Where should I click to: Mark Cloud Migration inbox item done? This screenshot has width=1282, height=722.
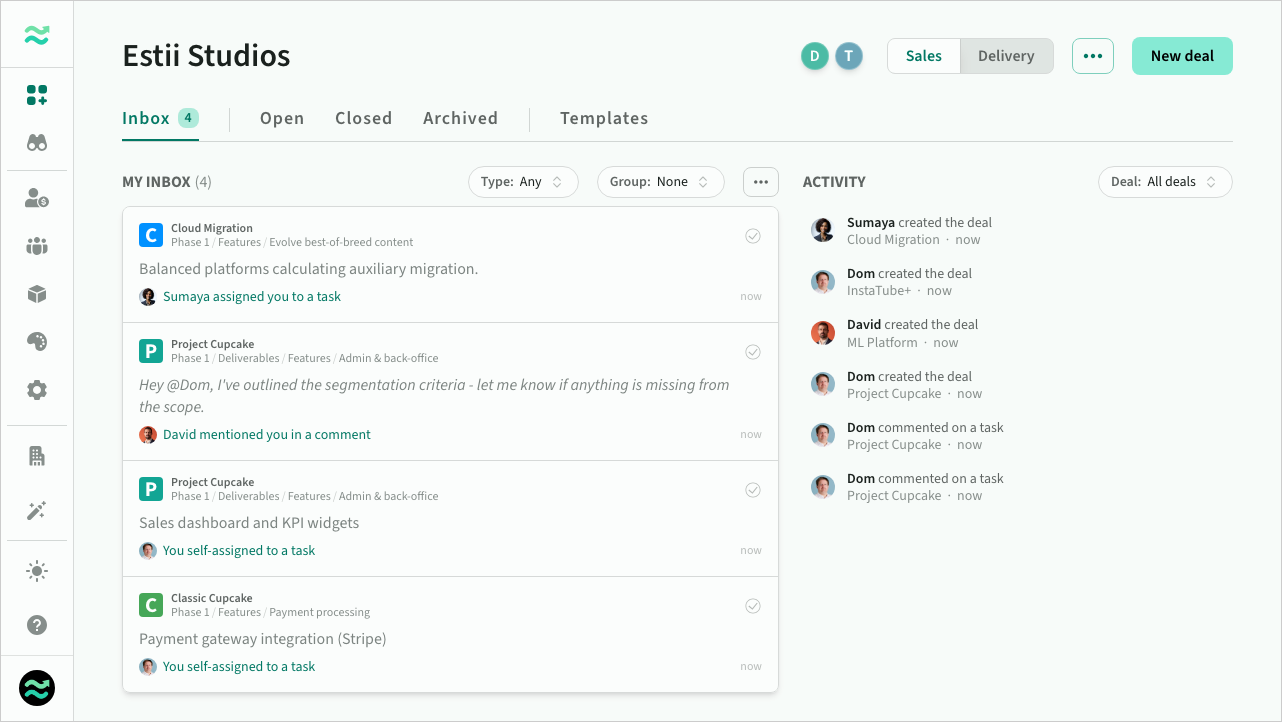click(x=753, y=236)
